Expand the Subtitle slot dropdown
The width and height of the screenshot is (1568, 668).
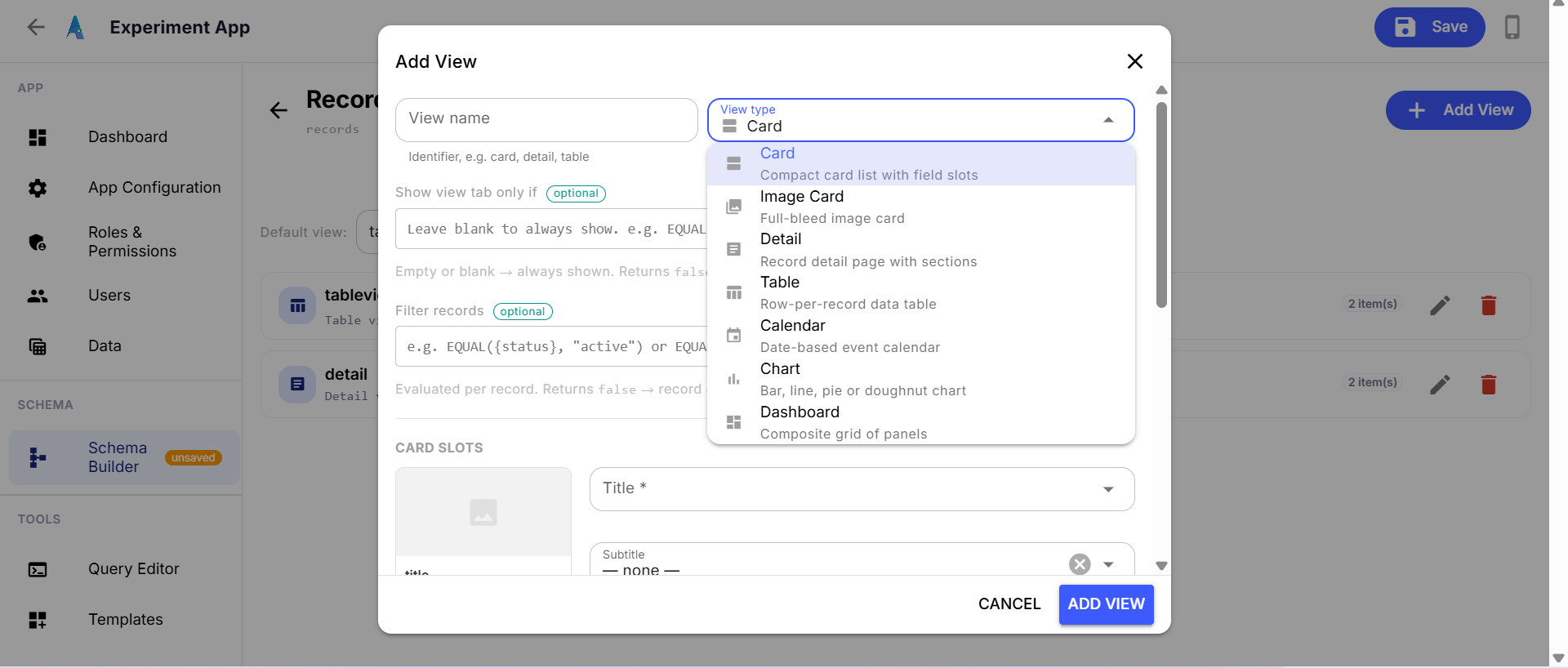[1108, 564]
